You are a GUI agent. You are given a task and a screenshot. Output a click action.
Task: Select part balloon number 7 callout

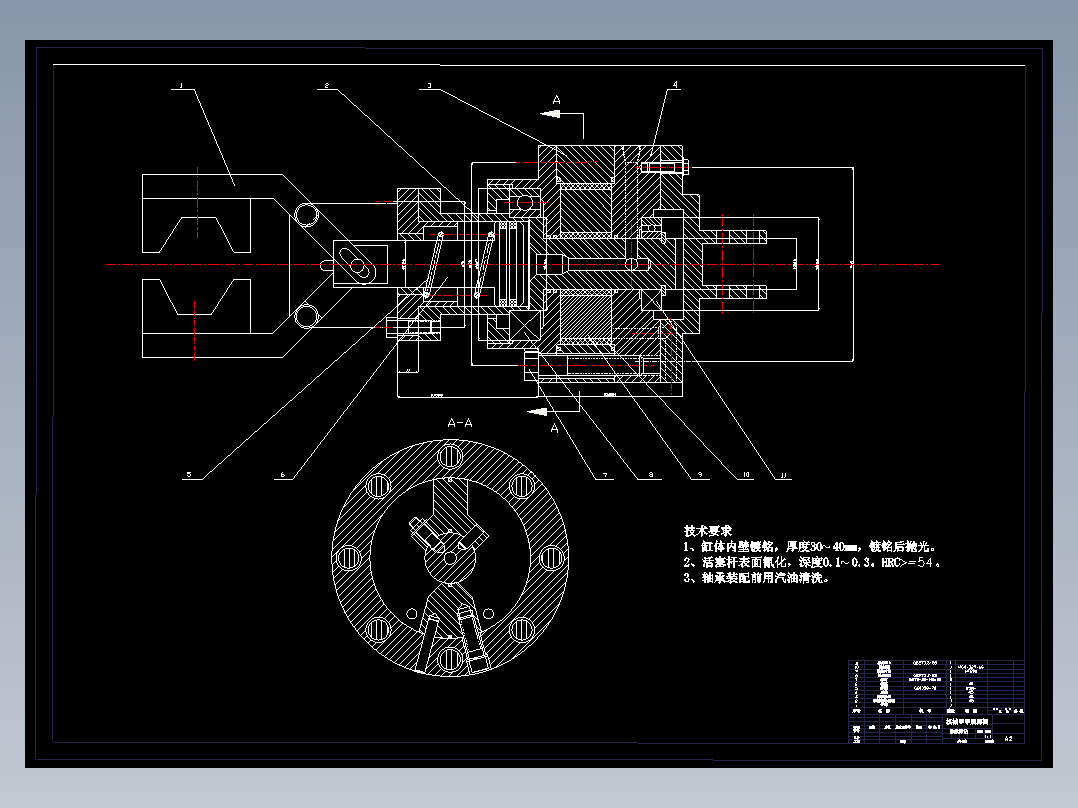(x=607, y=472)
